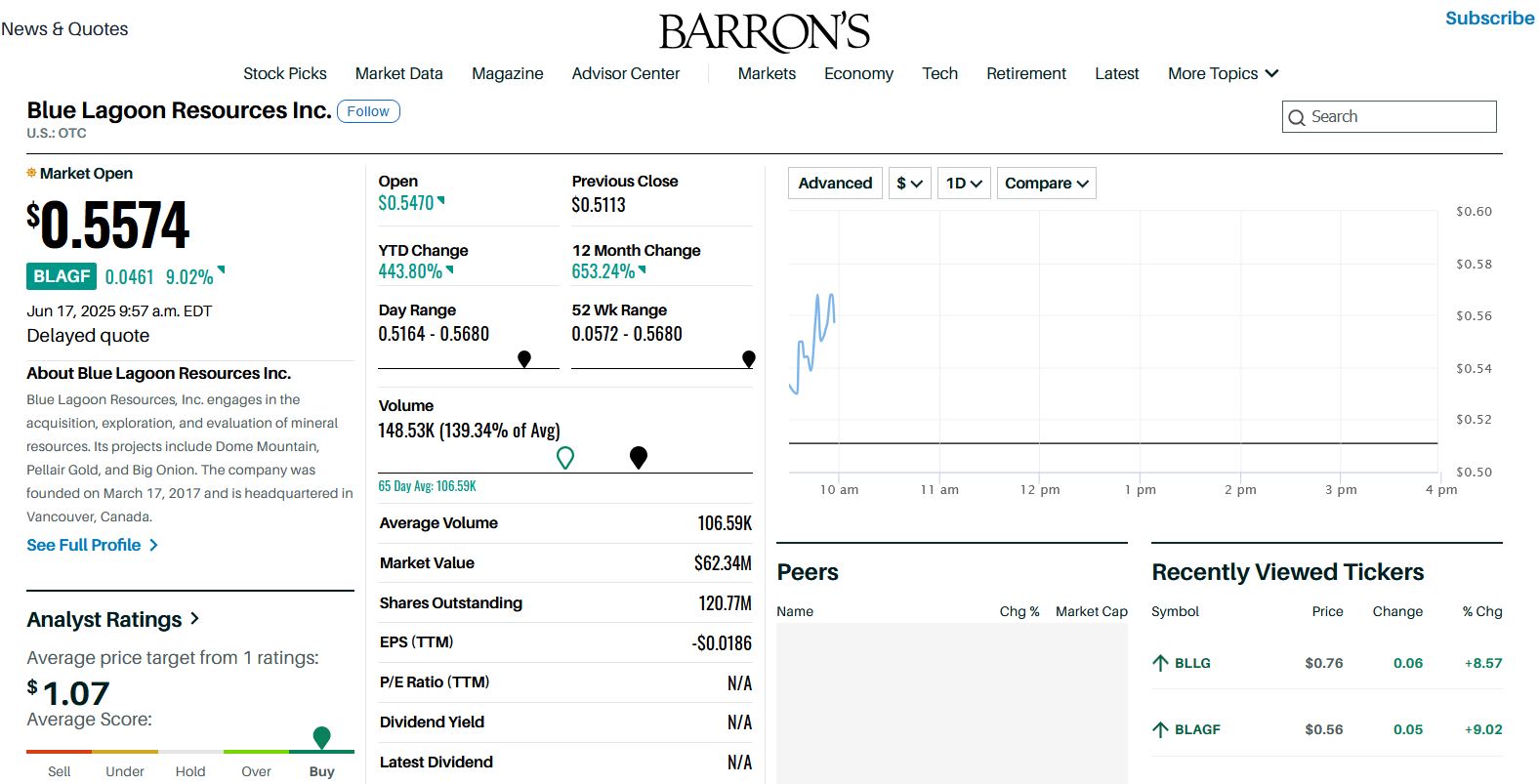The image size is (1539, 784).
Task: Click the price target $1.07
Action: [68, 692]
